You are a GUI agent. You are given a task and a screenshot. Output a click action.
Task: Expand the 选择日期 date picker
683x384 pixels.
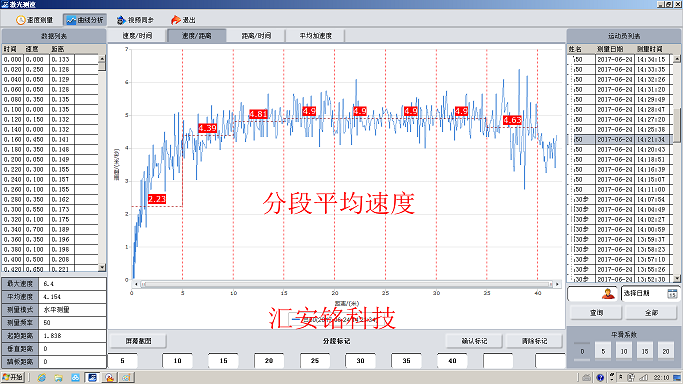tap(649, 294)
